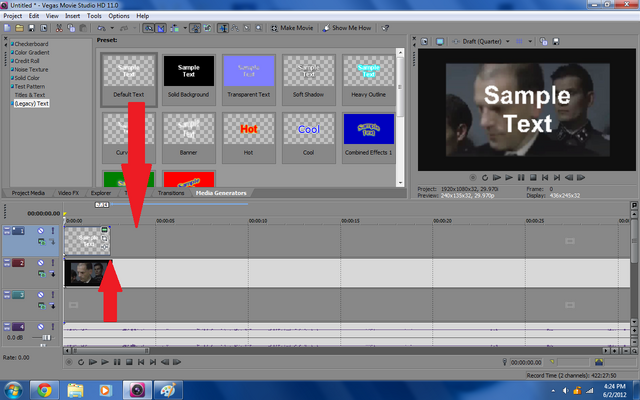Mute audio track 4

coord(41,327)
